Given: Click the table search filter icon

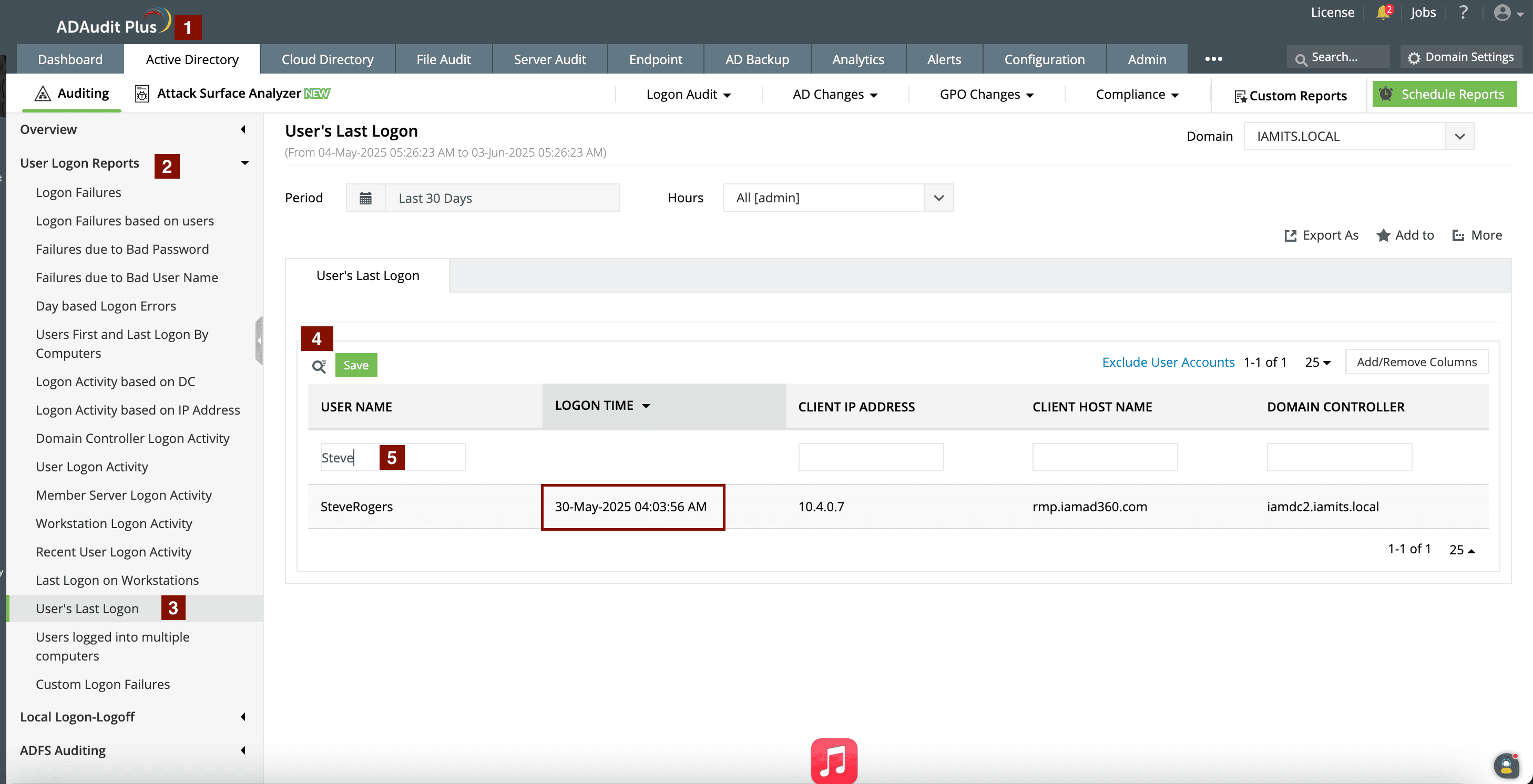Looking at the screenshot, I should click(319, 366).
